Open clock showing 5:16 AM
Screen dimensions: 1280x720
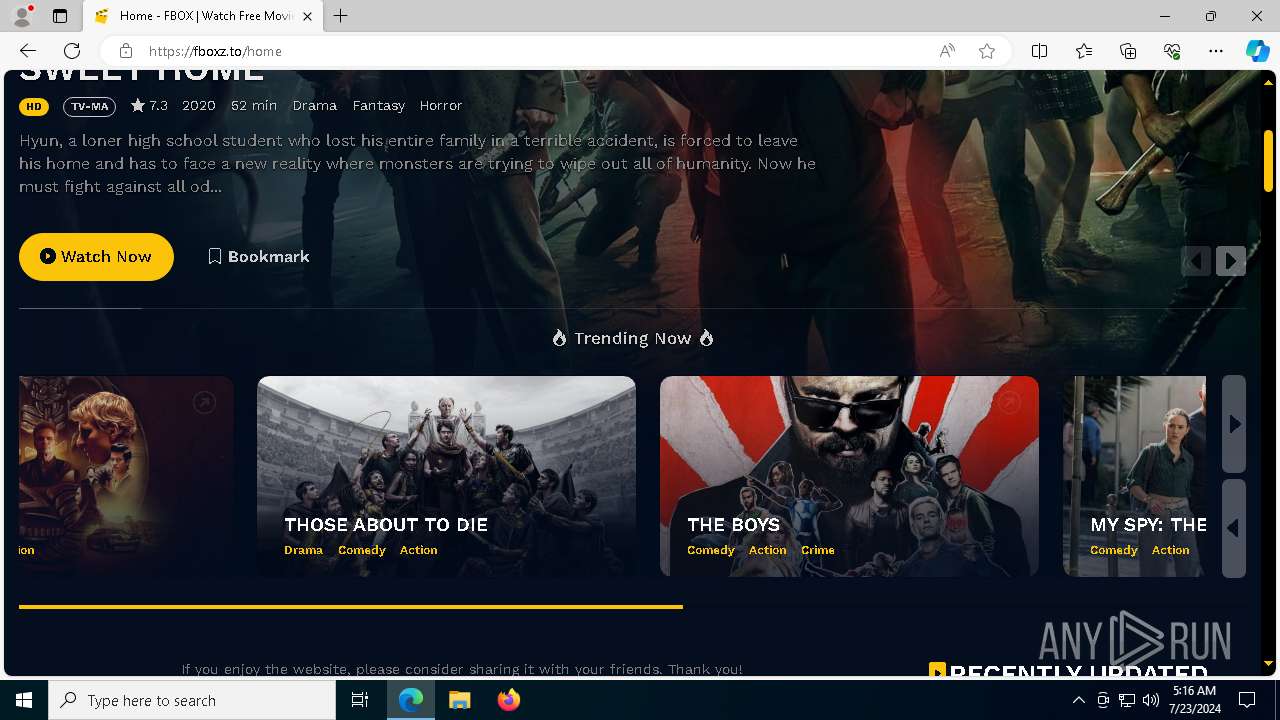tap(1194, 700)
